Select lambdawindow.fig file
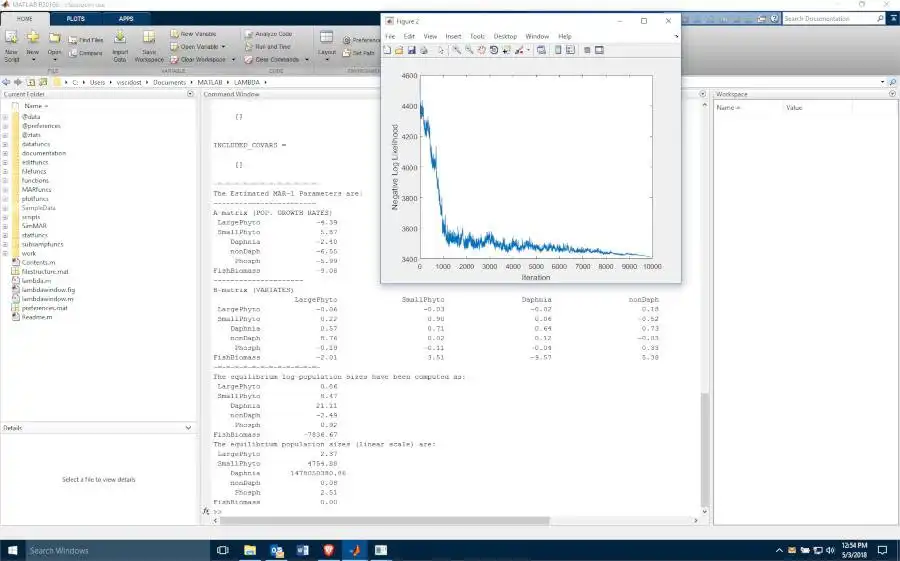900x561 pixels. point(48,290)
